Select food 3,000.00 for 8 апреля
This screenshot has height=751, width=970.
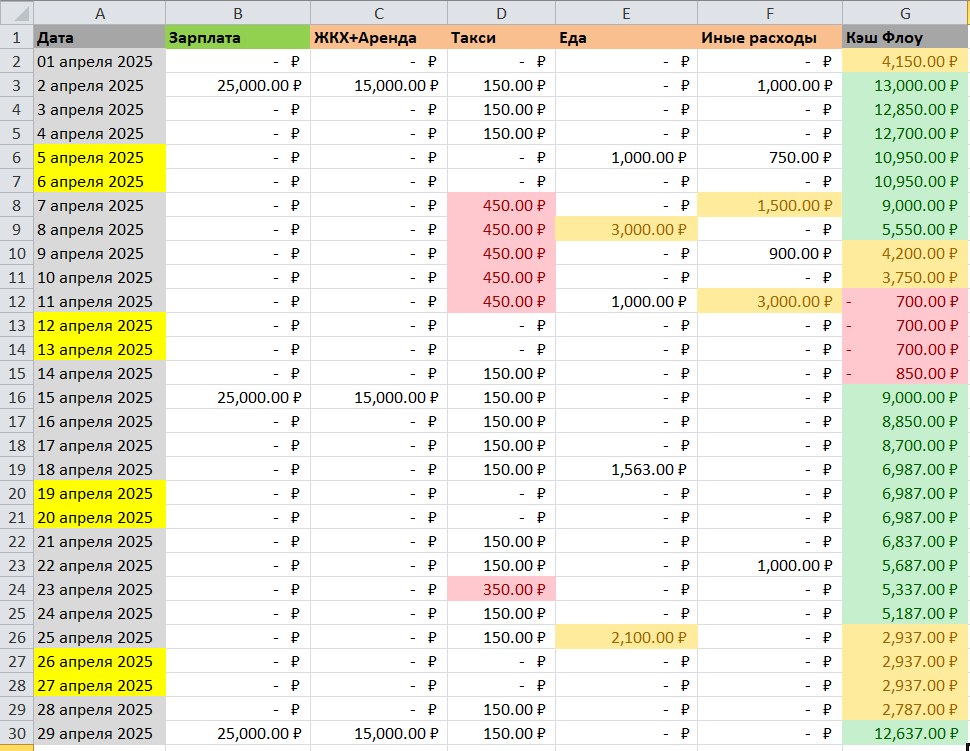click(626, 230)
